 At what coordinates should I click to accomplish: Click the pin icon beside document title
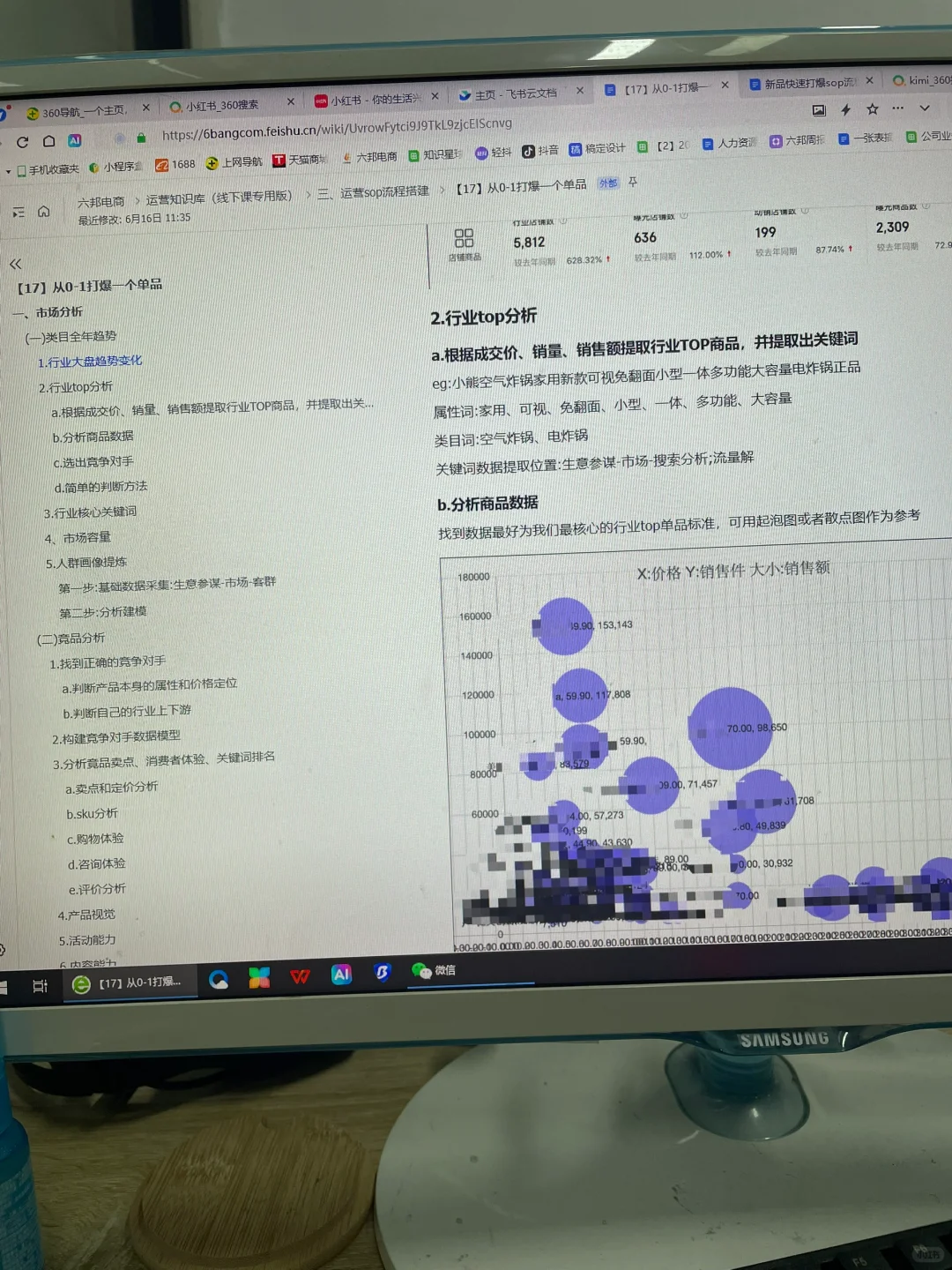632,183
